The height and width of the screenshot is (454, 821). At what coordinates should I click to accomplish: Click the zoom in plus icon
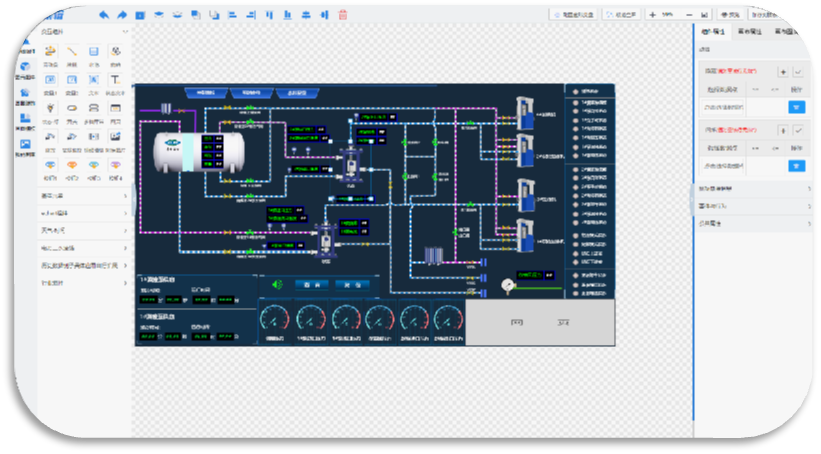click(x=652, y=15)
